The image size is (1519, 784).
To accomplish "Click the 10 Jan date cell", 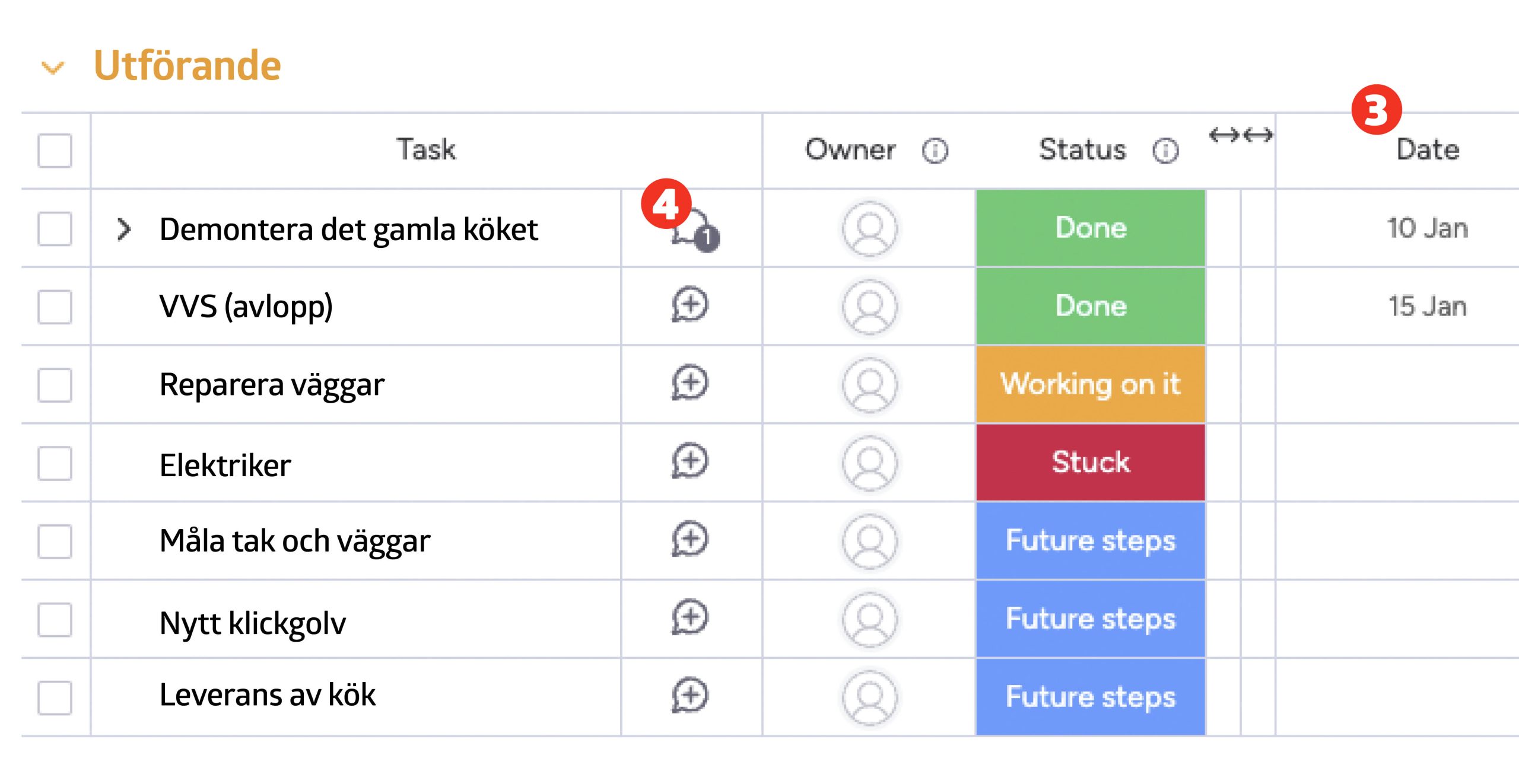I will coord(1427,228).
